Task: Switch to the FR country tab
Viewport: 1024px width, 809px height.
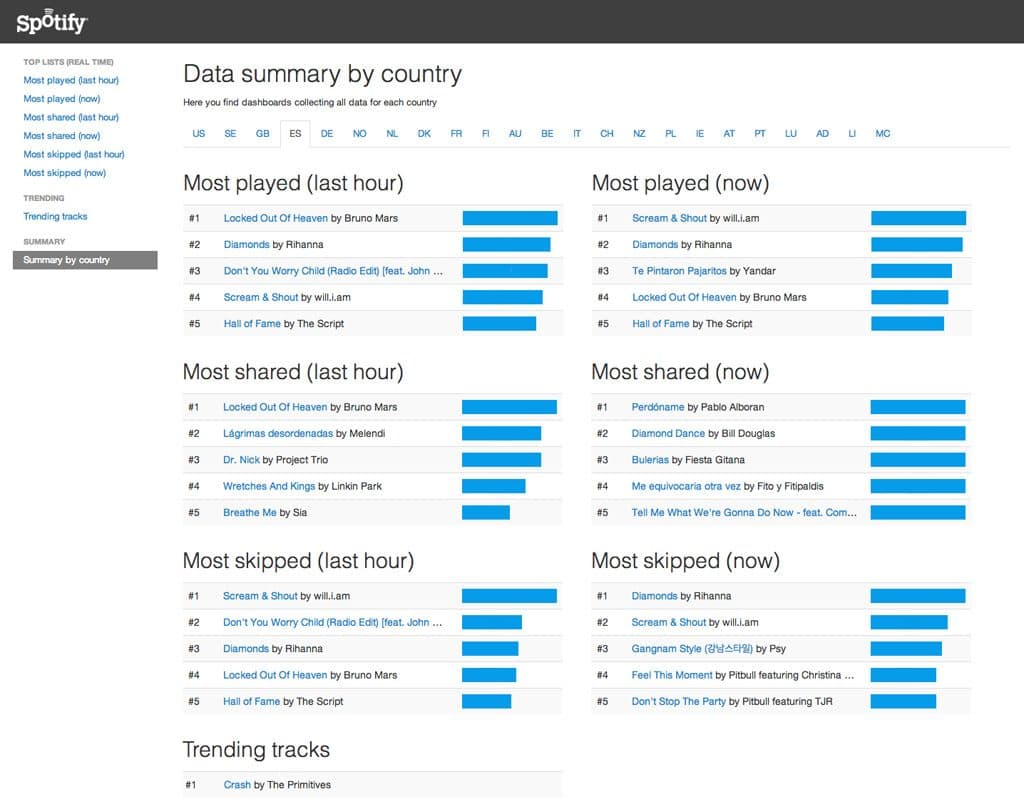Action: tap(456, 133)
